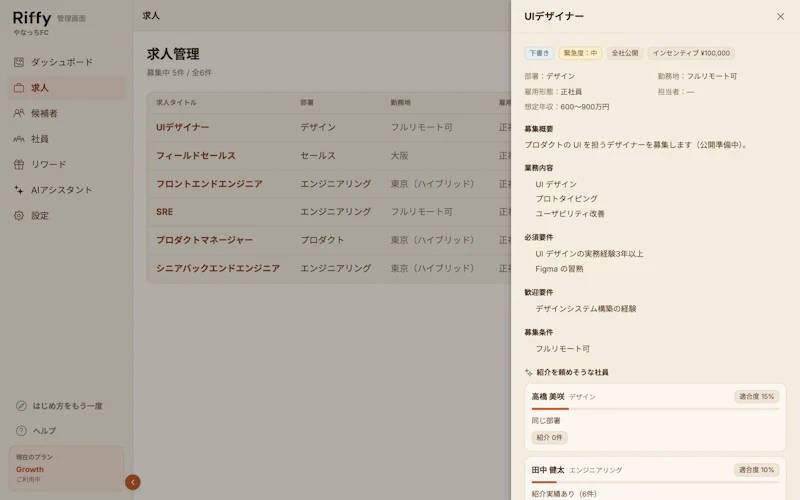Click the 適合度 10% badge
This screenshot has height=500, width=800.
(x=756, y=470)
